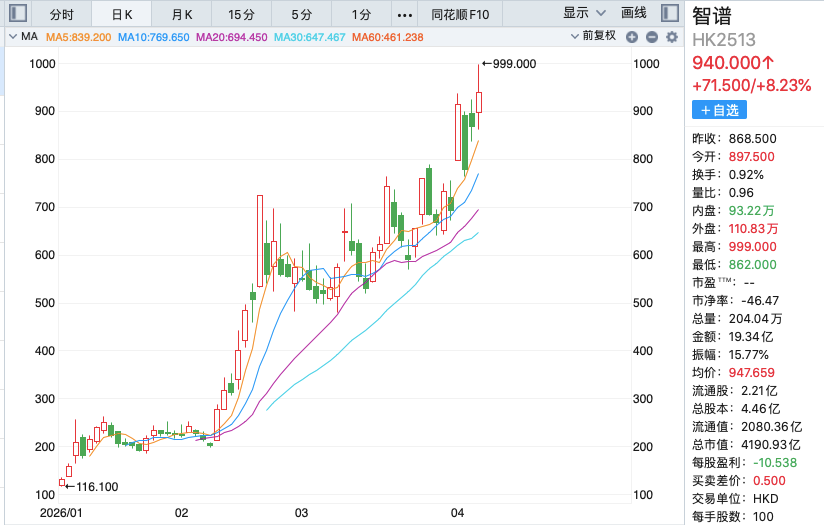
Task: Switch to 1分 chart tab
Action: click(x=362, y=15)
